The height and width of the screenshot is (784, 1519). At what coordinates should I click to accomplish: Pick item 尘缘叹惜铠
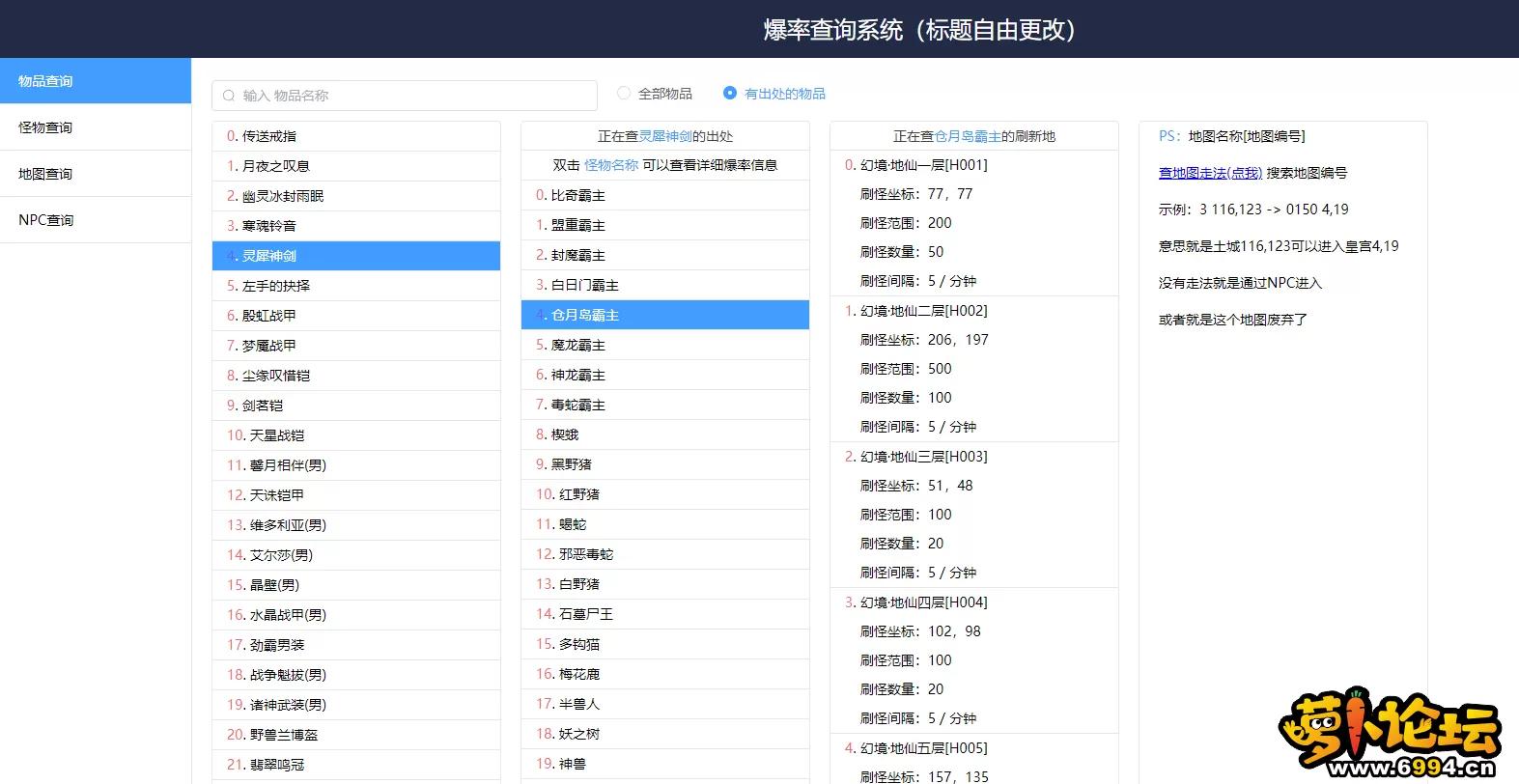point(356,376)
